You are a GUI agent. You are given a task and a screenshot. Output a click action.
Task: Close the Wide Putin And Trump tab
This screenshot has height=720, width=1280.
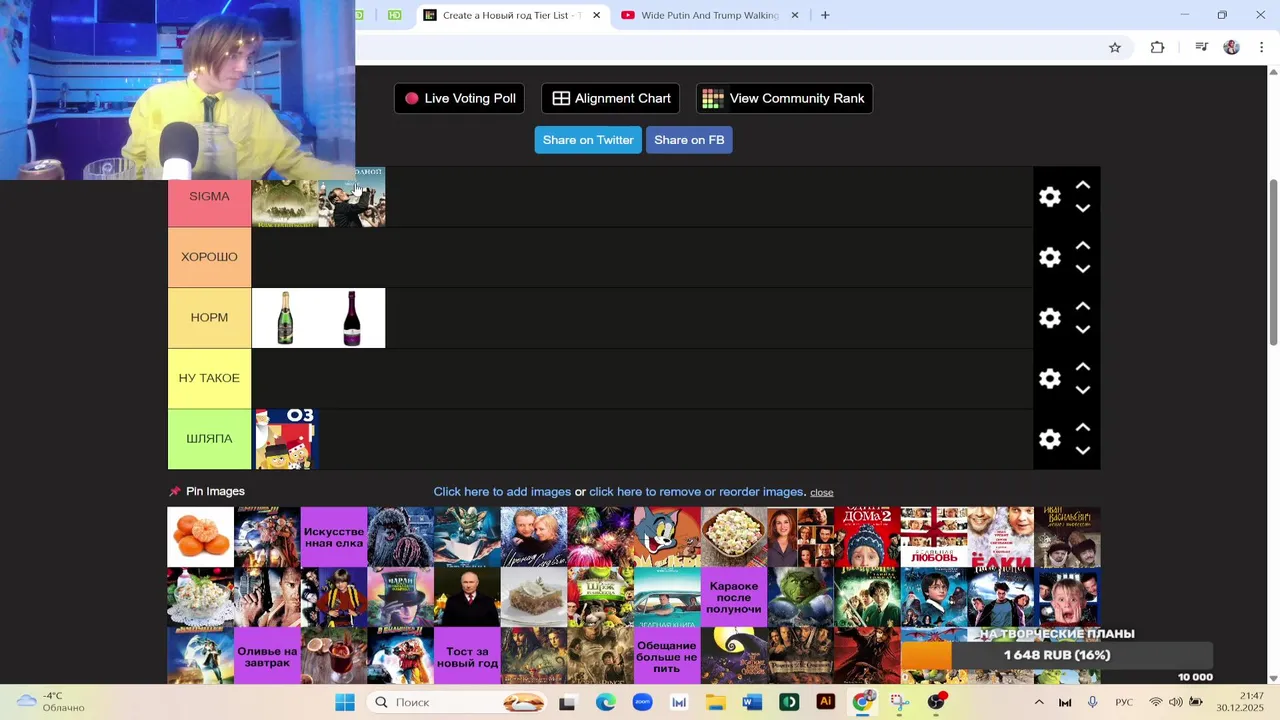point(795,15)
